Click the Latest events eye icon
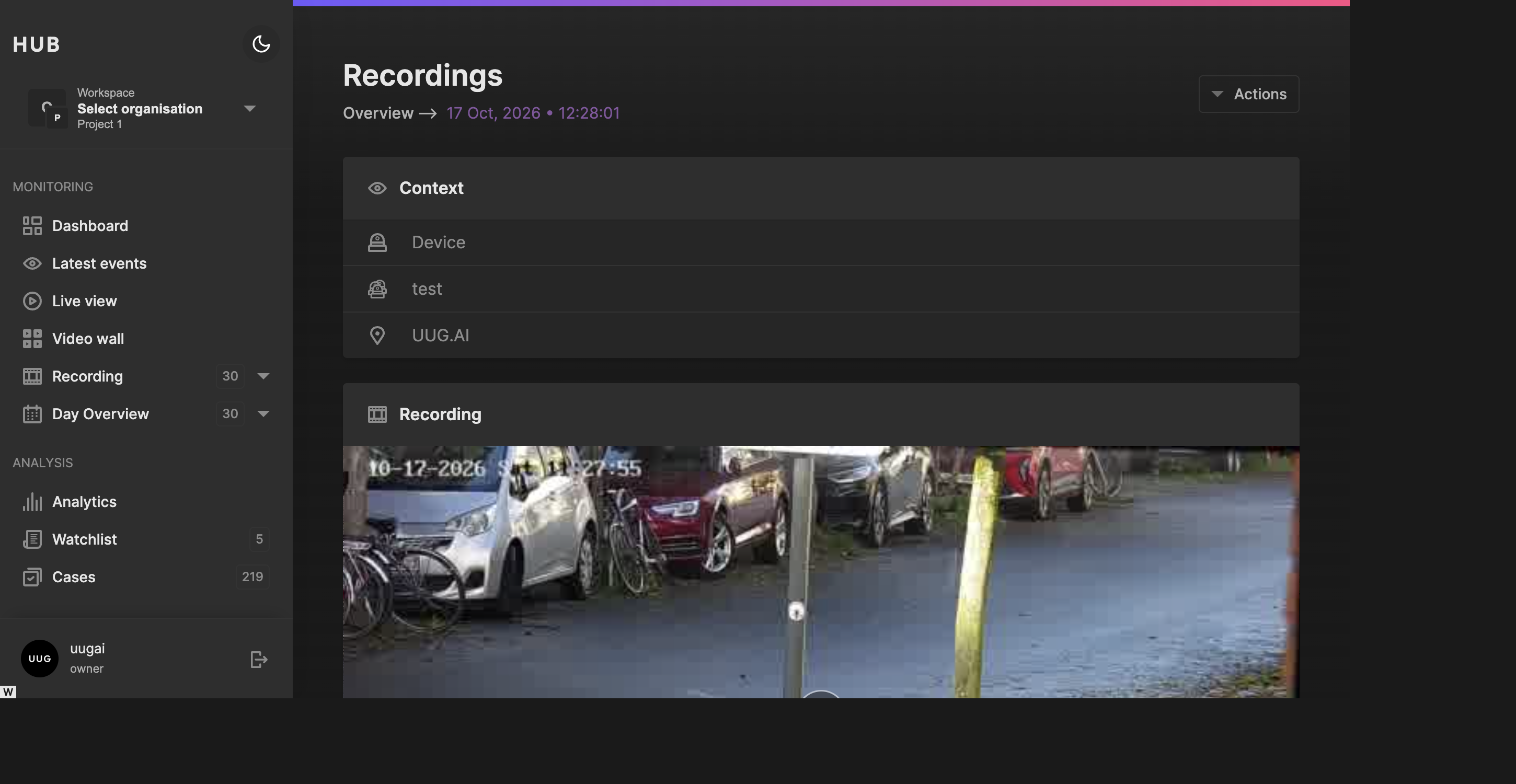This screenshot has width=1516, height=784. 32,264
